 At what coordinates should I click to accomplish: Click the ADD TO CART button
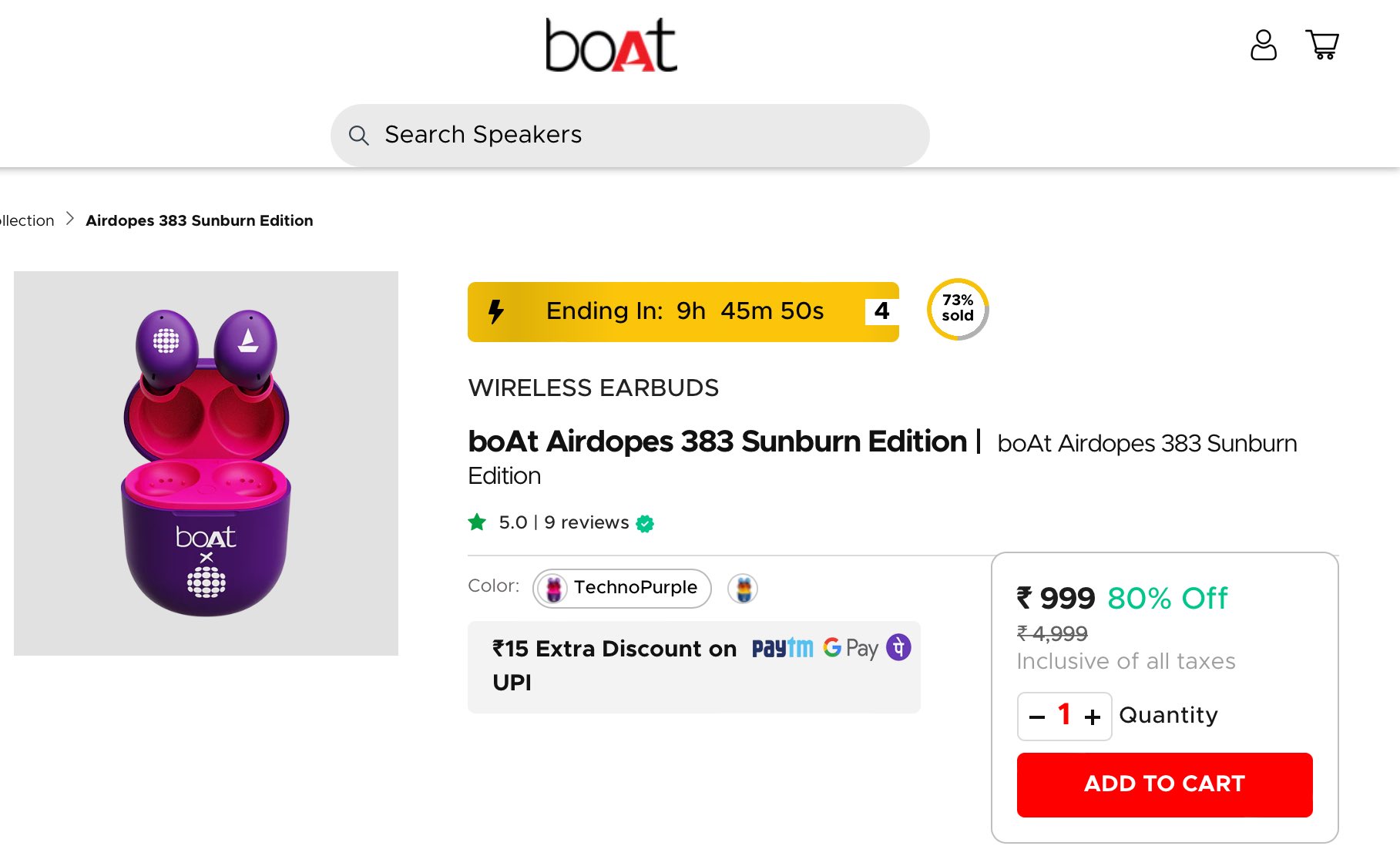coord(1164,784)
